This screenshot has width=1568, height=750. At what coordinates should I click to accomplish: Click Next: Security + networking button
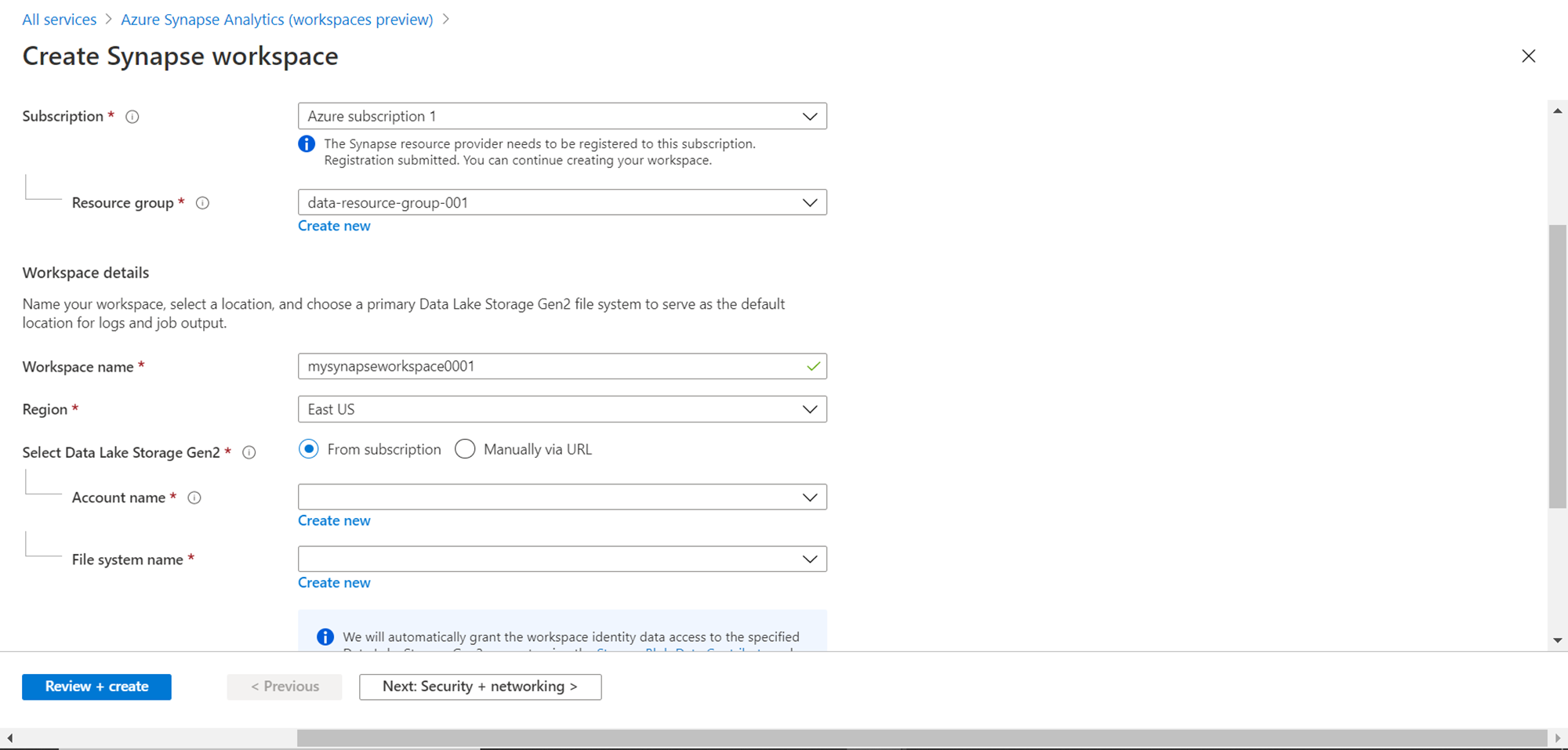click(x=480, y=687)
